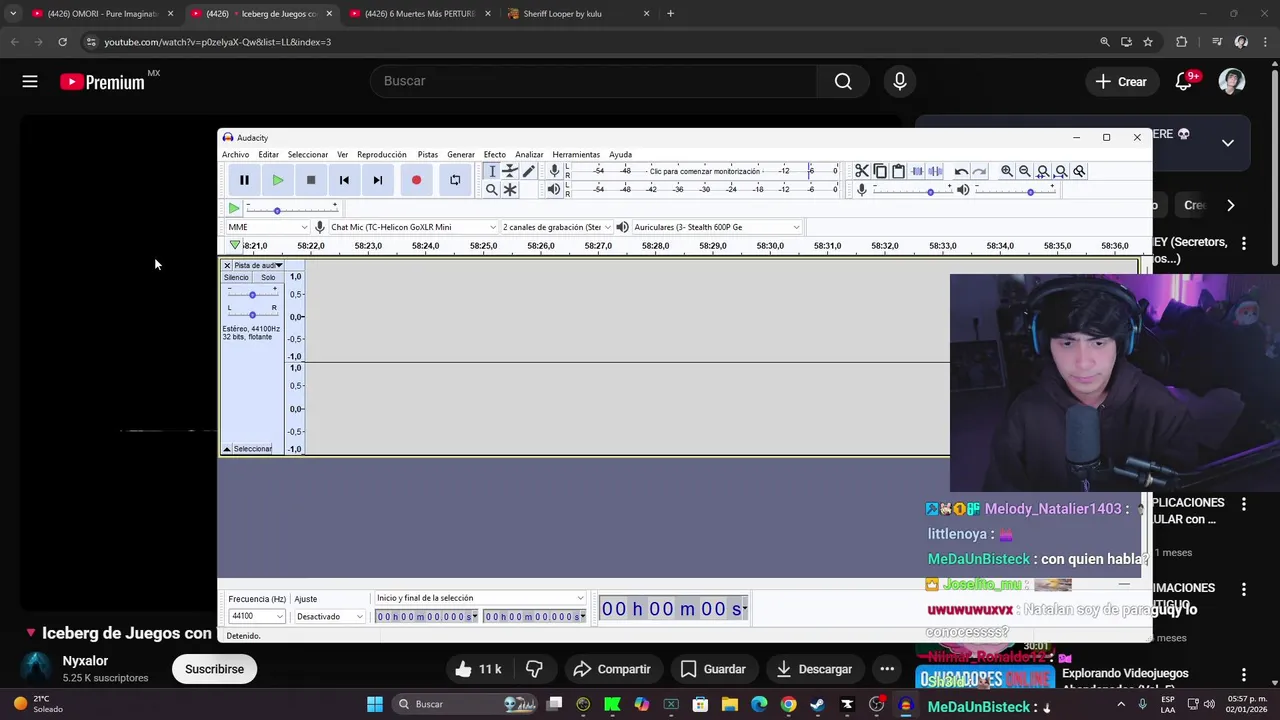The width and height of the screenshot is (1280, 720).
Task: Open the Chat Mic recording device dropdown
Action: 413,227
